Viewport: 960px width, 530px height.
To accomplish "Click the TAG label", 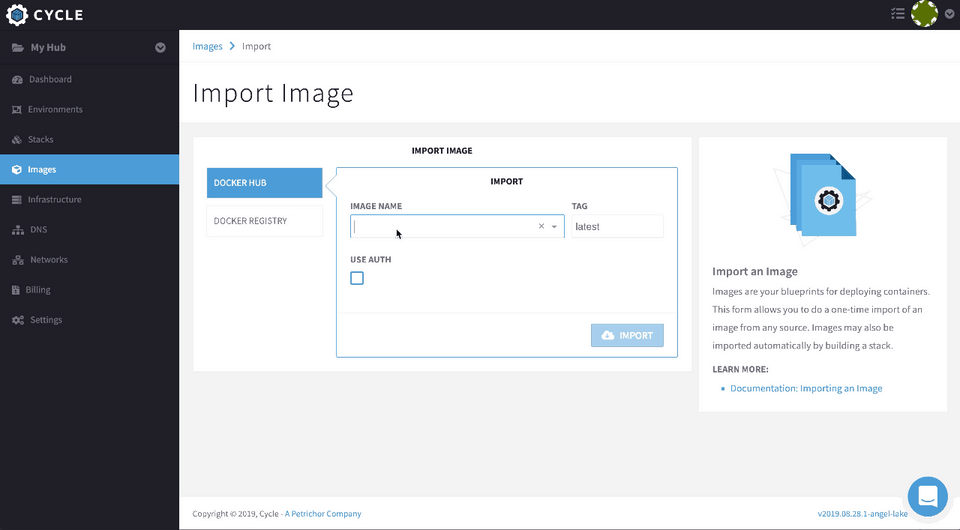I will [x=579, y=206].
